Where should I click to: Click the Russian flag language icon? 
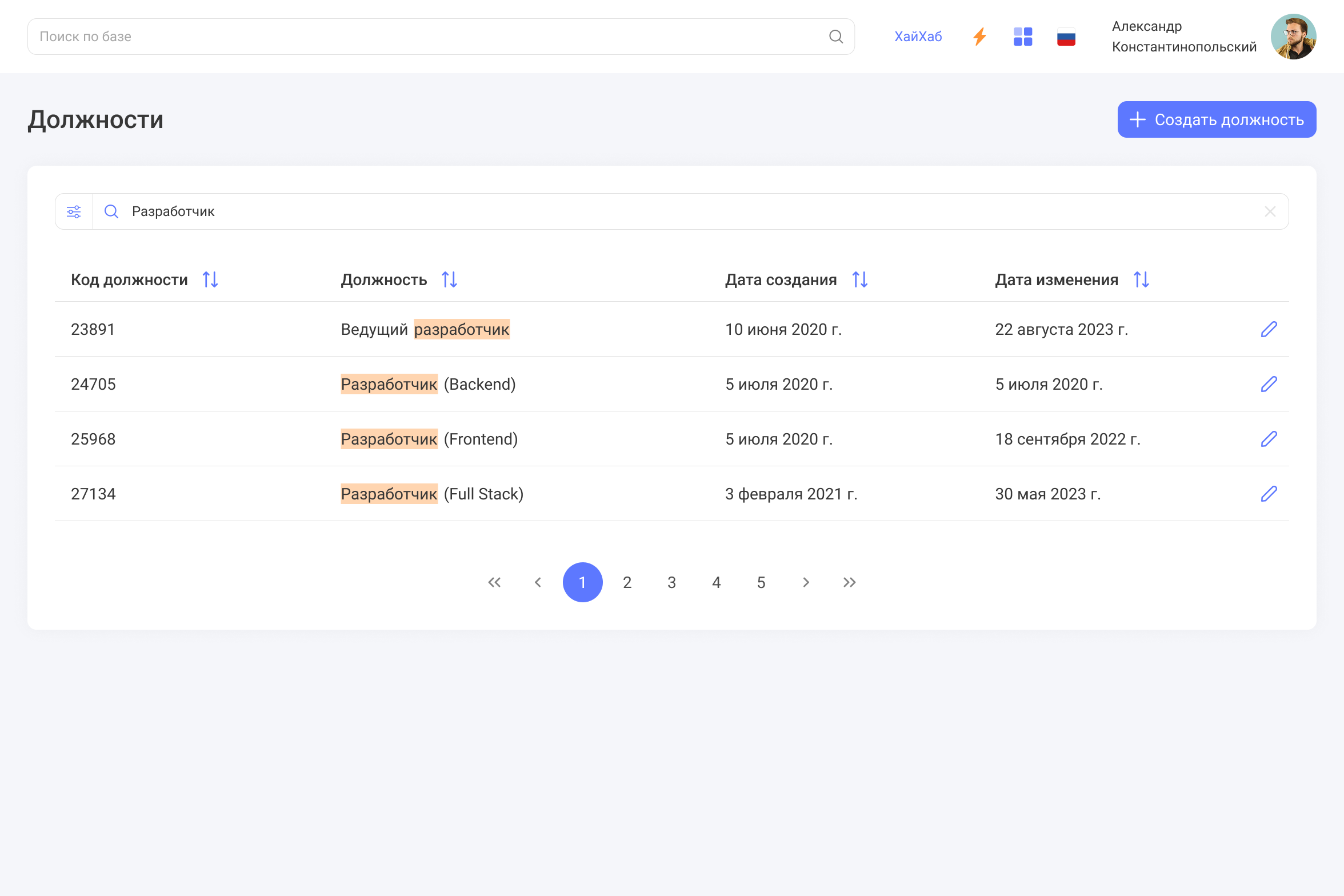[x=1066, y=37]
